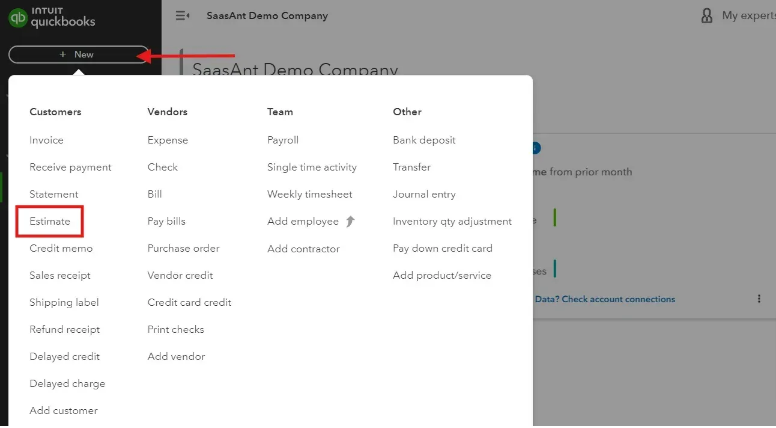
Task: Open the three-dot options menu icon
Action: [x=759, y=299]
